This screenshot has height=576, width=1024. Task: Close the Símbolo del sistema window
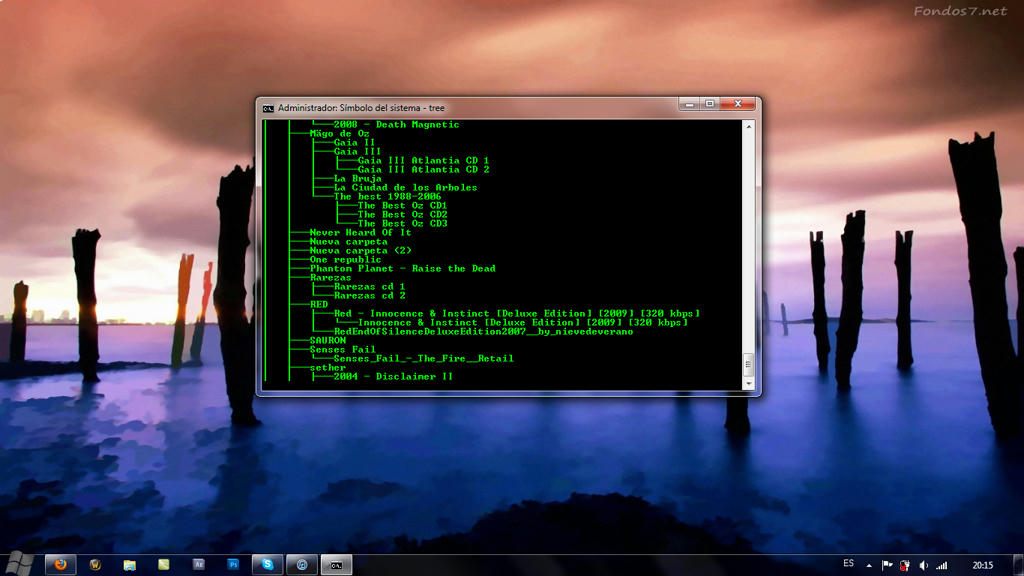(738, 104)
